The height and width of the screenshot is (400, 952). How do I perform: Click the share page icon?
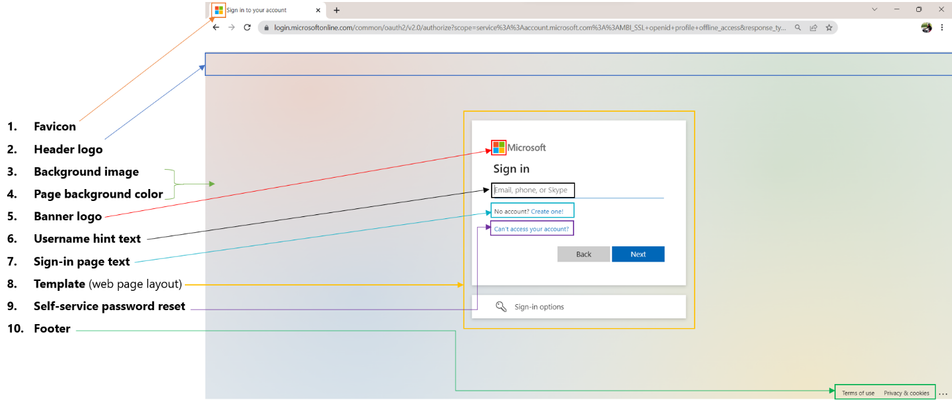click(x=813, y=28)
